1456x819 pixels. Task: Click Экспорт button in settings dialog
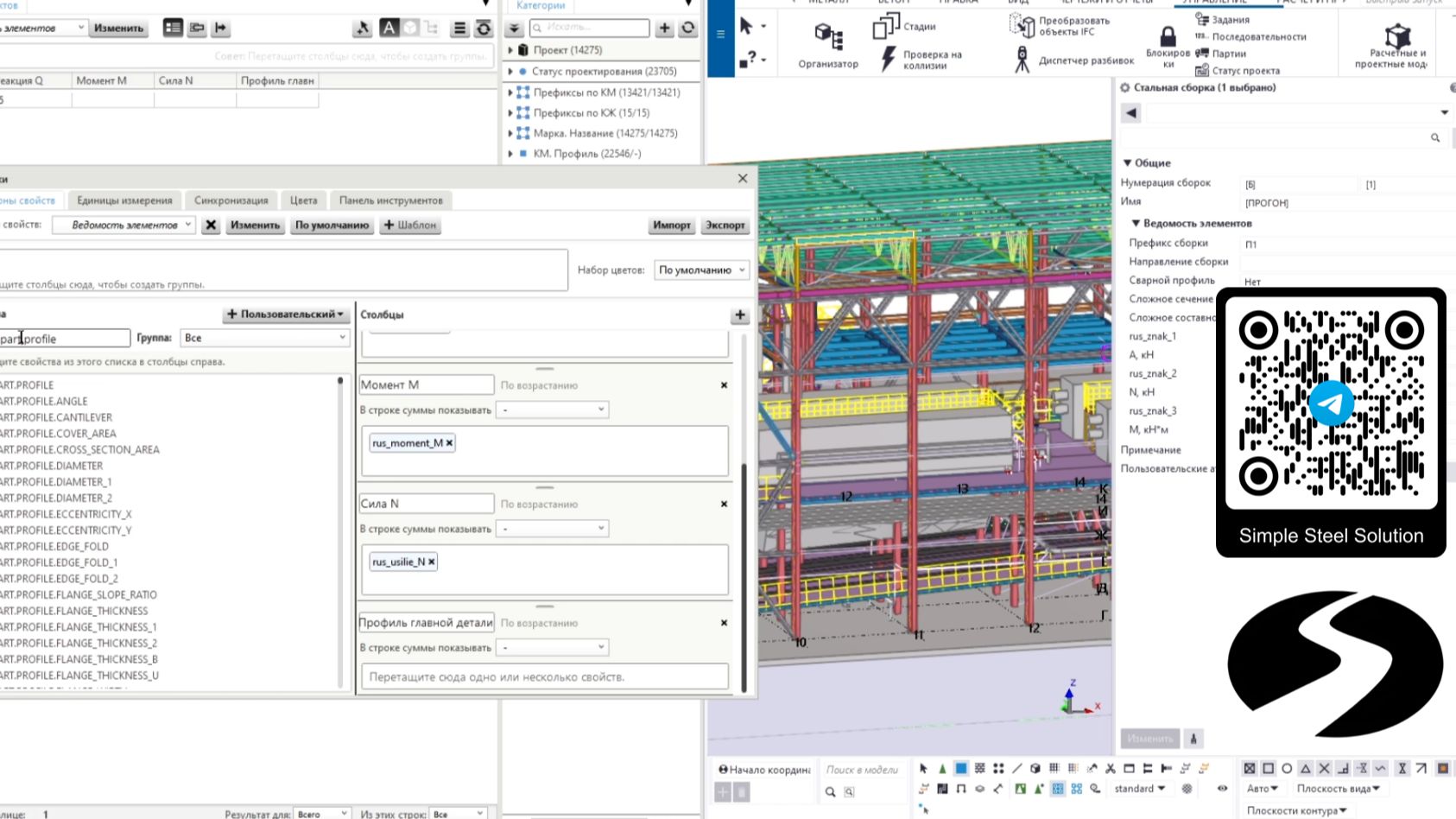point(725,225)
